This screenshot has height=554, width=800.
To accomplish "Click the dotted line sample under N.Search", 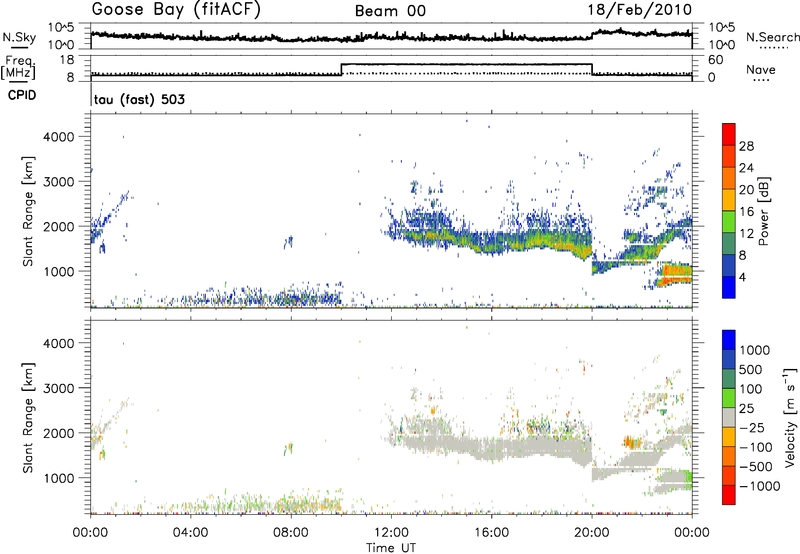I will [774, 48].
